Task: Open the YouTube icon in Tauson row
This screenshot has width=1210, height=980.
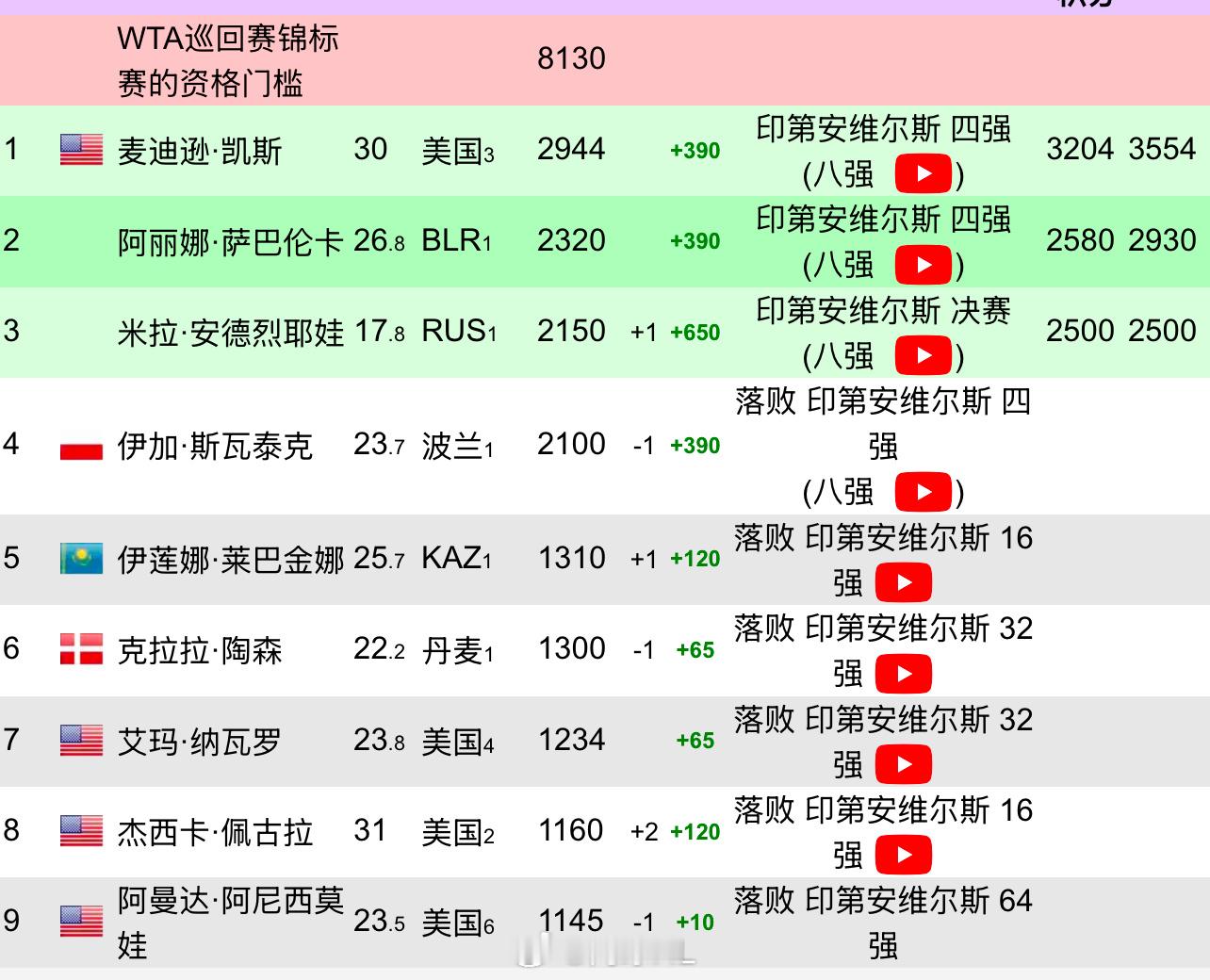Action: coord(903,673)
